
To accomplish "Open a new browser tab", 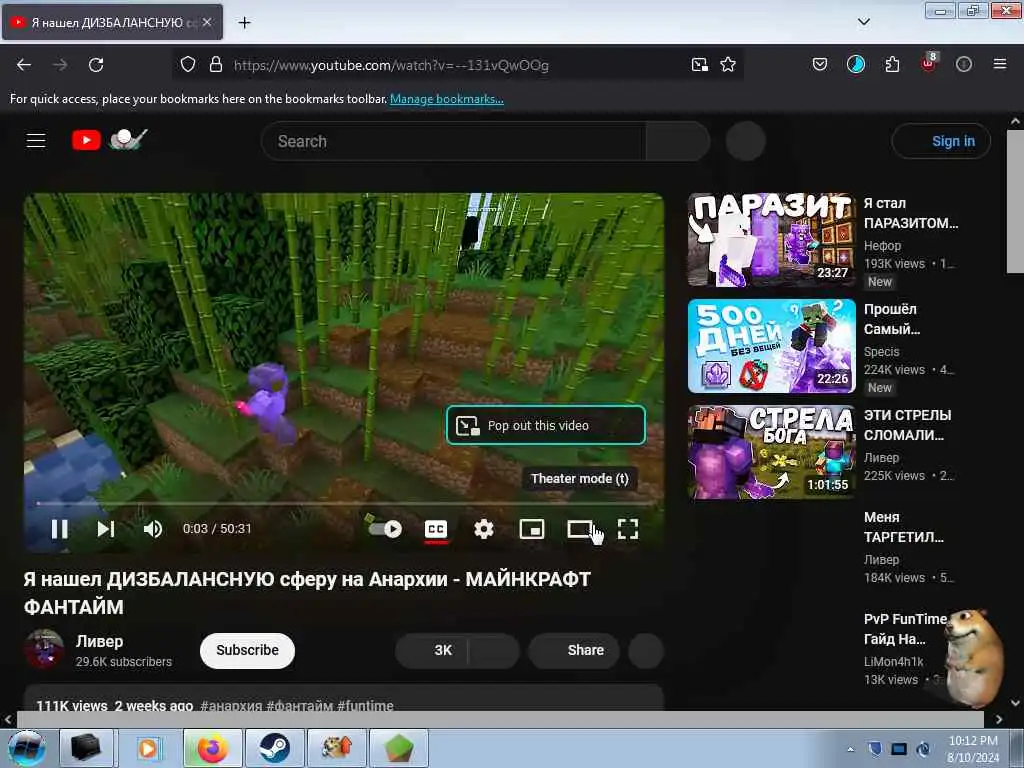I will point(244,23).
